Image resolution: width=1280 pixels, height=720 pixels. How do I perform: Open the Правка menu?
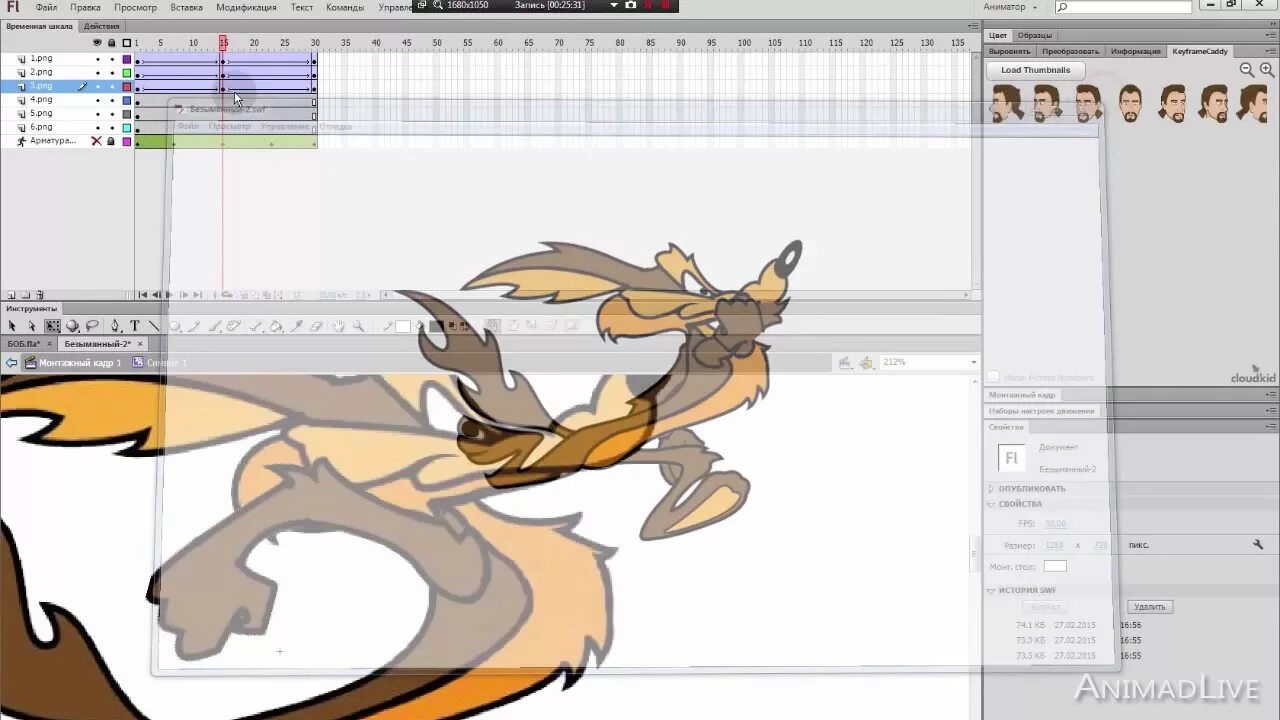point(85,7)
